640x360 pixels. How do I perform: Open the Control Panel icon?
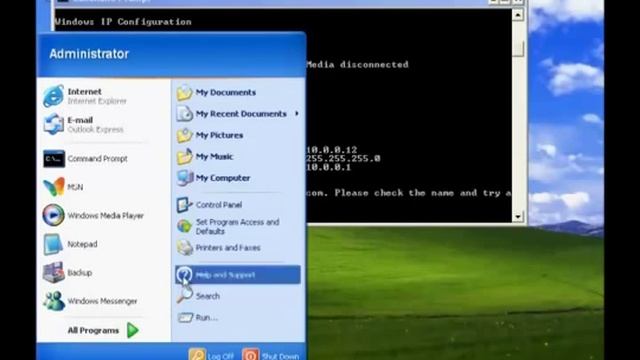(x=184, y=204)
